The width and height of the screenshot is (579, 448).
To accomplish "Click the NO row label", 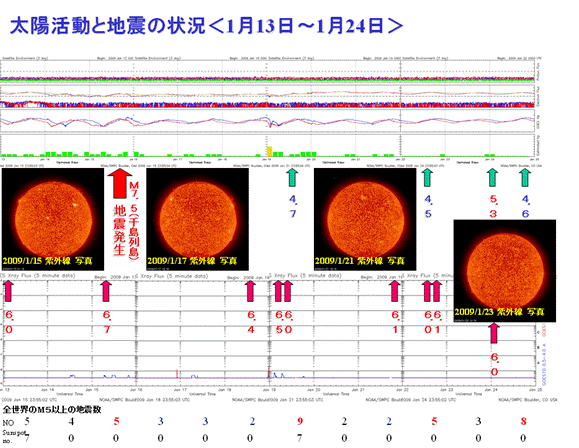I will pos(8,423).
